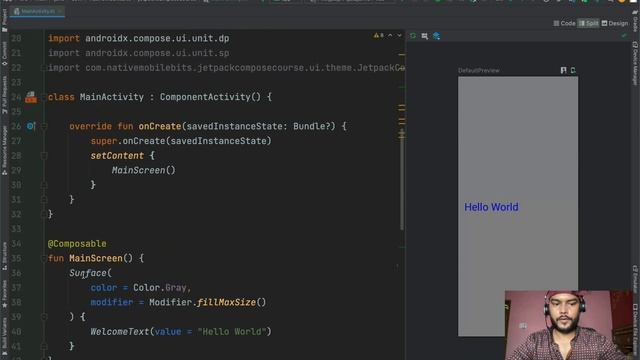Collapse the setContent block at line 28
This screenshot has height=360, width=640.
(x=44, y=156)
